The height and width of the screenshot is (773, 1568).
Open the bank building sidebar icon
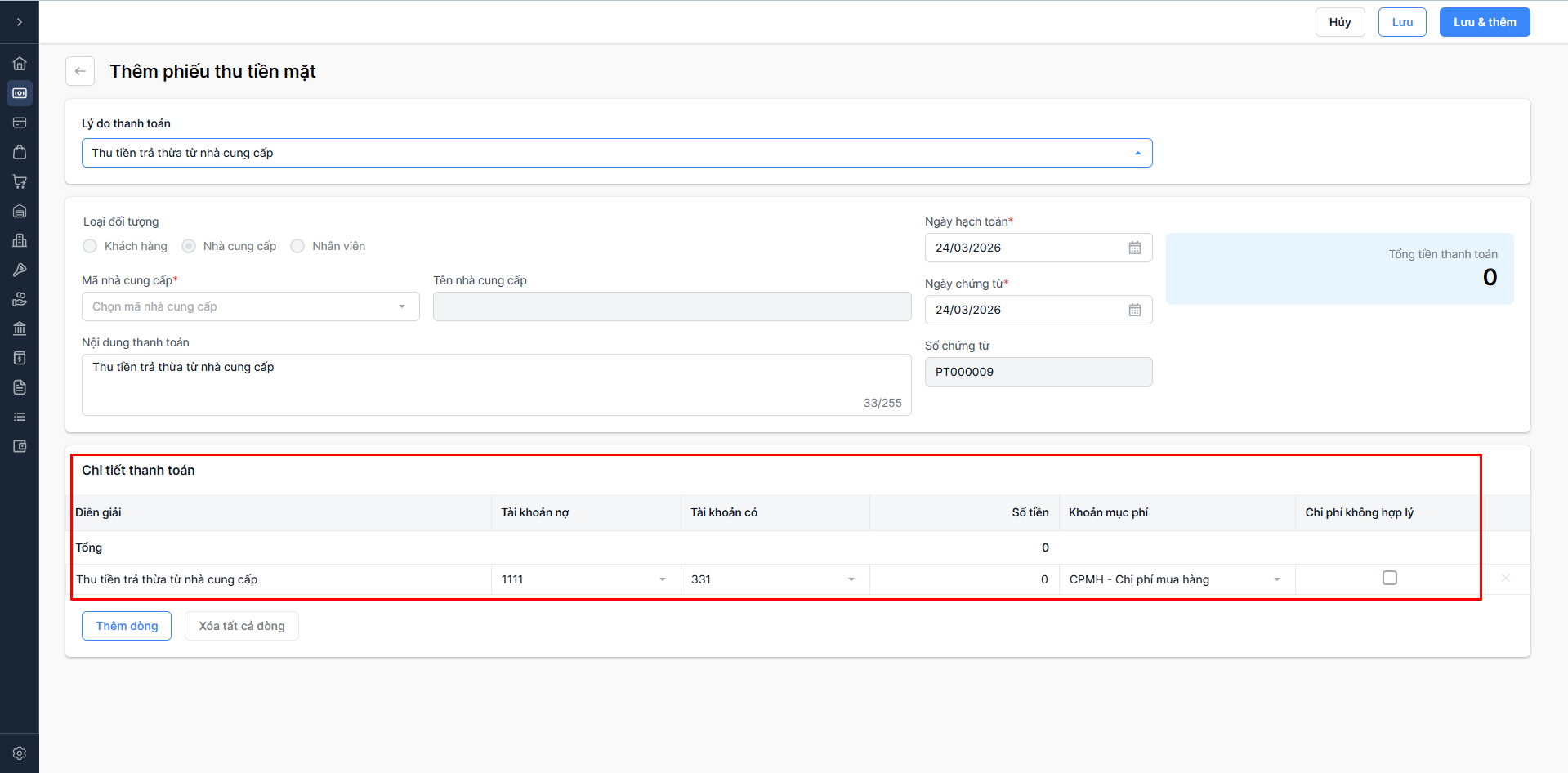click(20, 328)
